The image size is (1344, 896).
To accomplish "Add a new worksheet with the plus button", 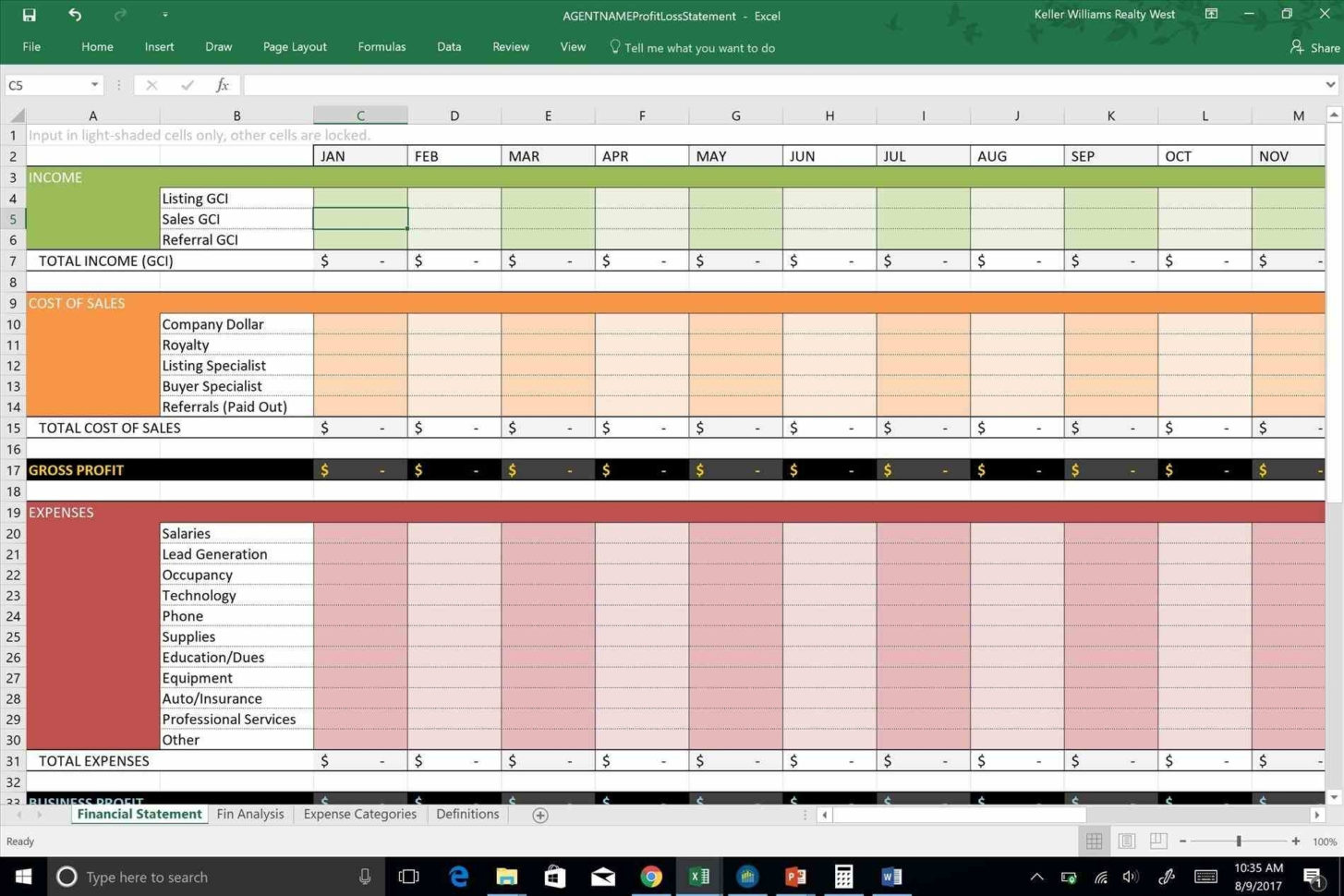I will click(x=539, y=814).
